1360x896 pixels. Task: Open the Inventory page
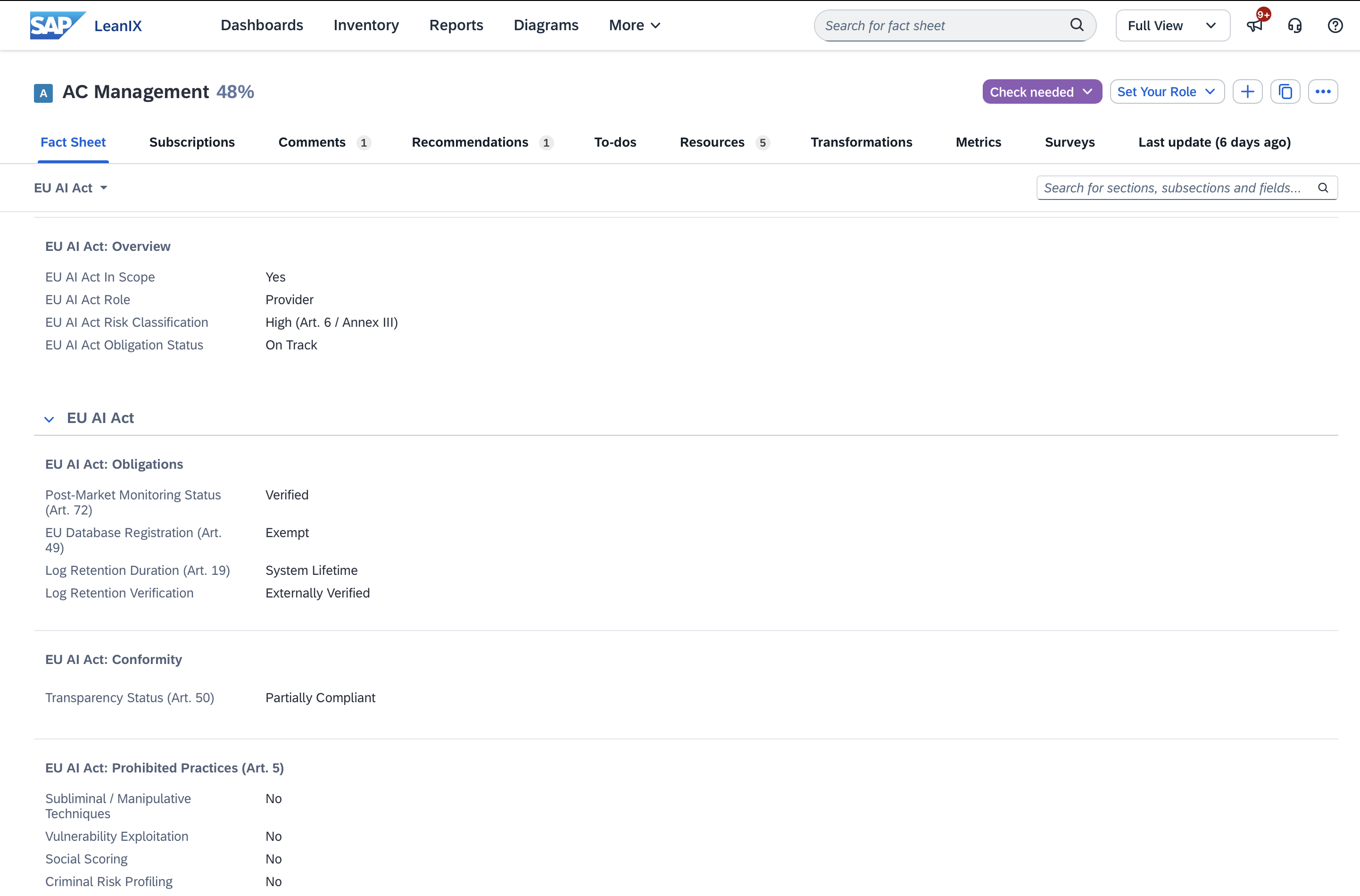(x=366, y=25)
